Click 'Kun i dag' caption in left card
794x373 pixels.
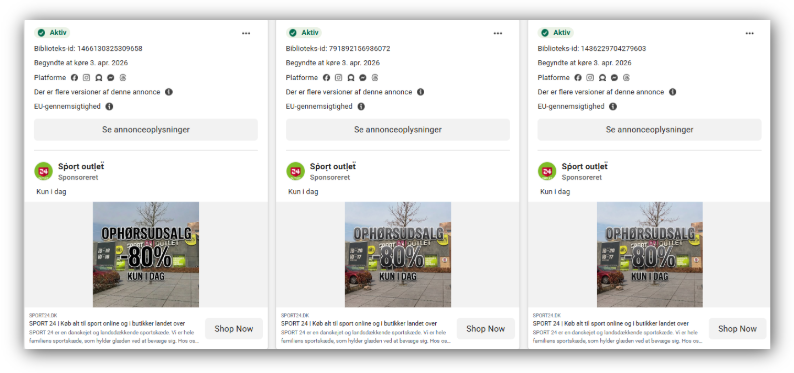[x=51, y=192]
